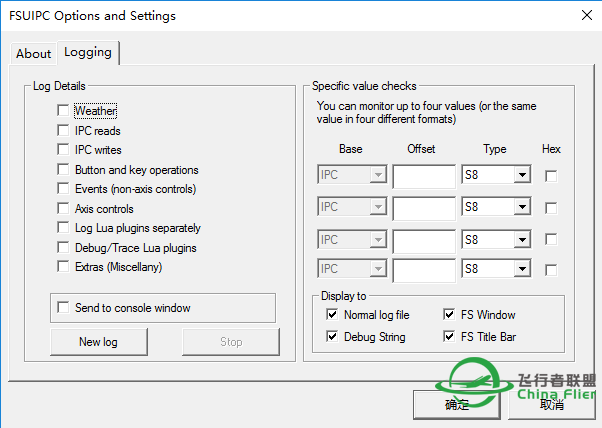602x428 pixels.
Task: Enable Axis controls logging
Action: coord(64,209)
